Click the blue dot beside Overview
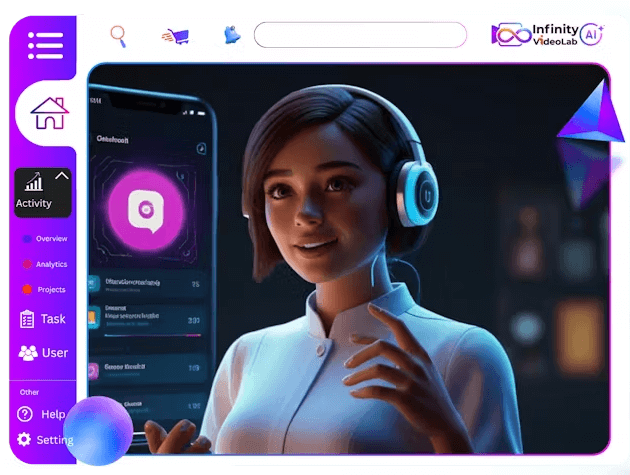The height and width of the screenshot is (475, 630). pos(27,239)
